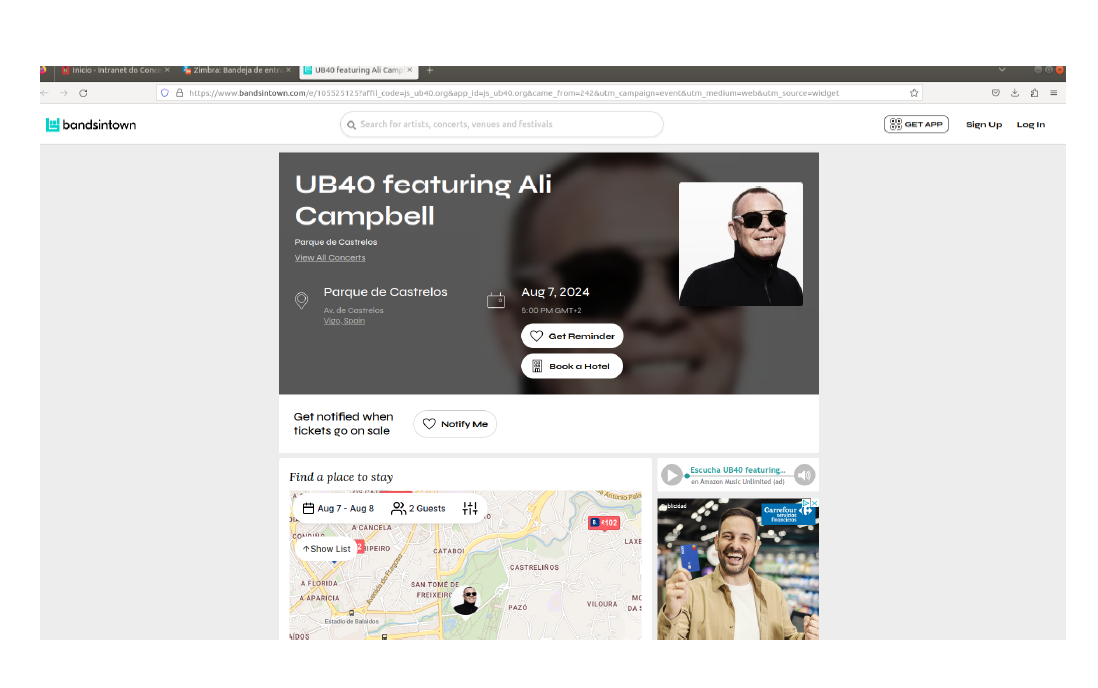The height and width of the screenshot is (688, 1098).
Task: Switch to the Intranet Inicio tab
Action: point(116,70)
